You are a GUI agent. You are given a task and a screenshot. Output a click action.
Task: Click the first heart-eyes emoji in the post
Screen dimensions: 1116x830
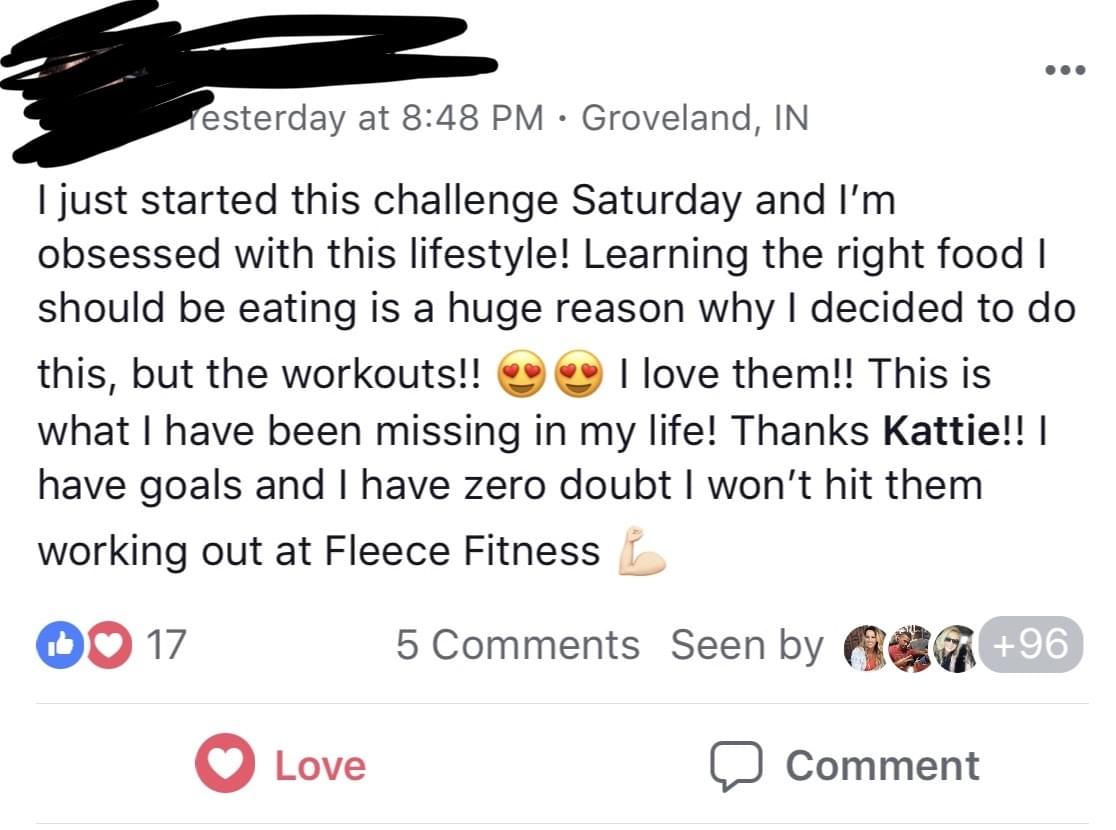click(521, 374)
